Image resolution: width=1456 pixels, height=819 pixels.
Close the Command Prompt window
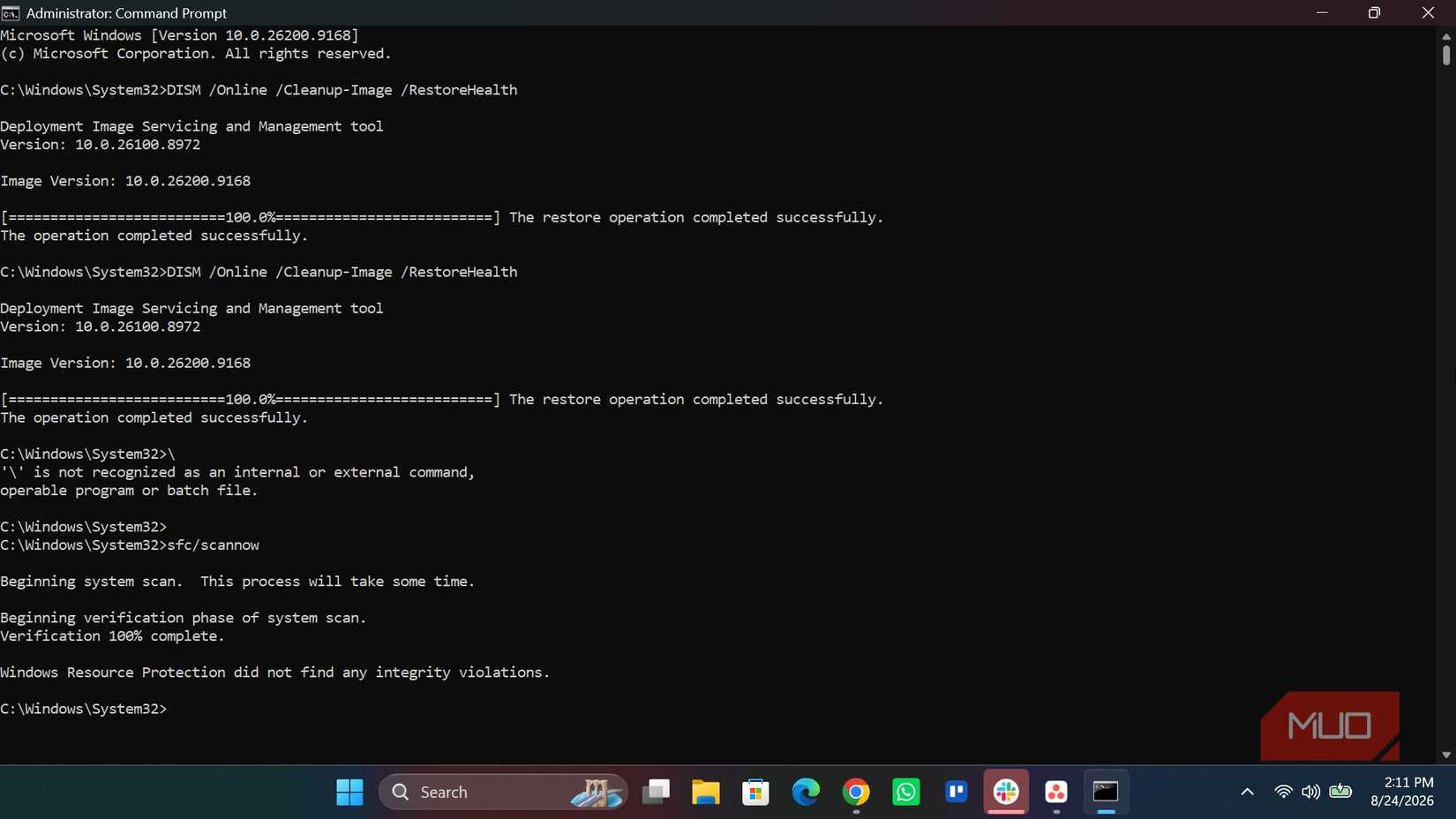click(1428, 12)
